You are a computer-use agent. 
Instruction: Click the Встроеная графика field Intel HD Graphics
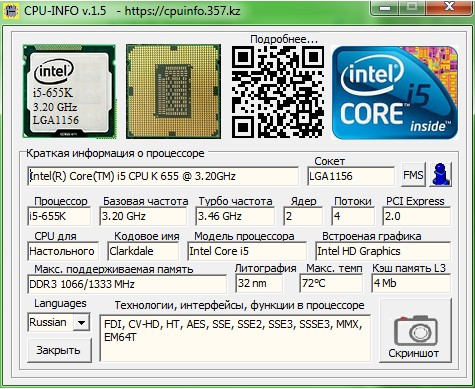point(383,251)
